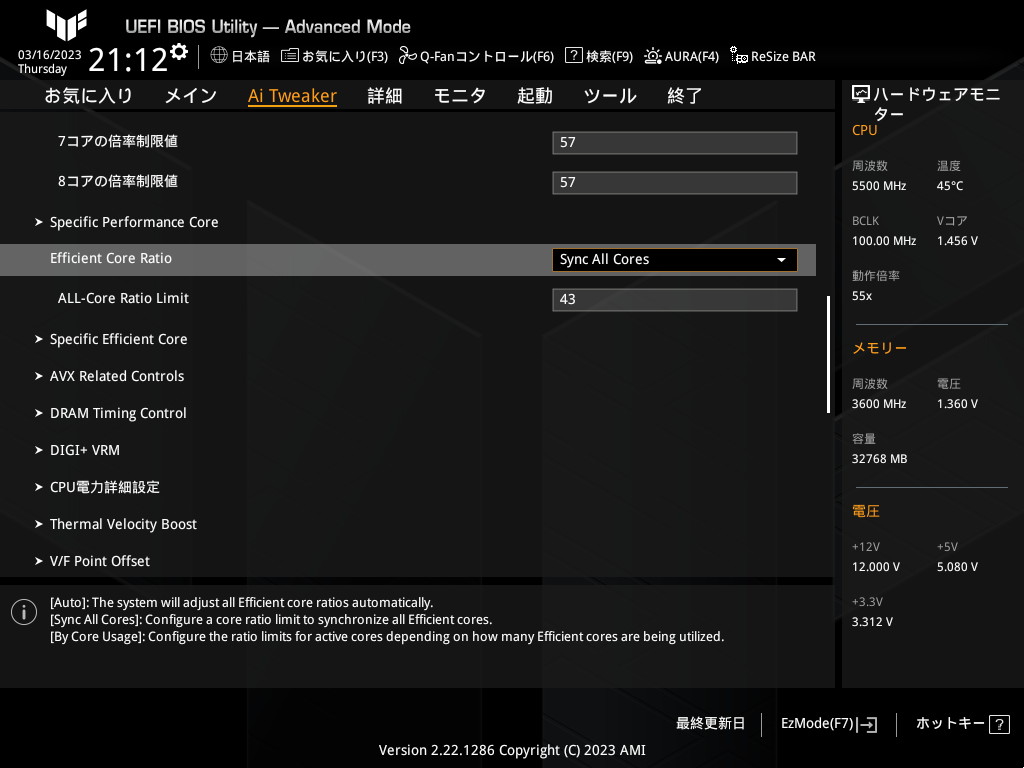Click the memory frequency value 3600 MHz
The width and height of the screenshot is (1024, 768).
[x=879, y=404]
